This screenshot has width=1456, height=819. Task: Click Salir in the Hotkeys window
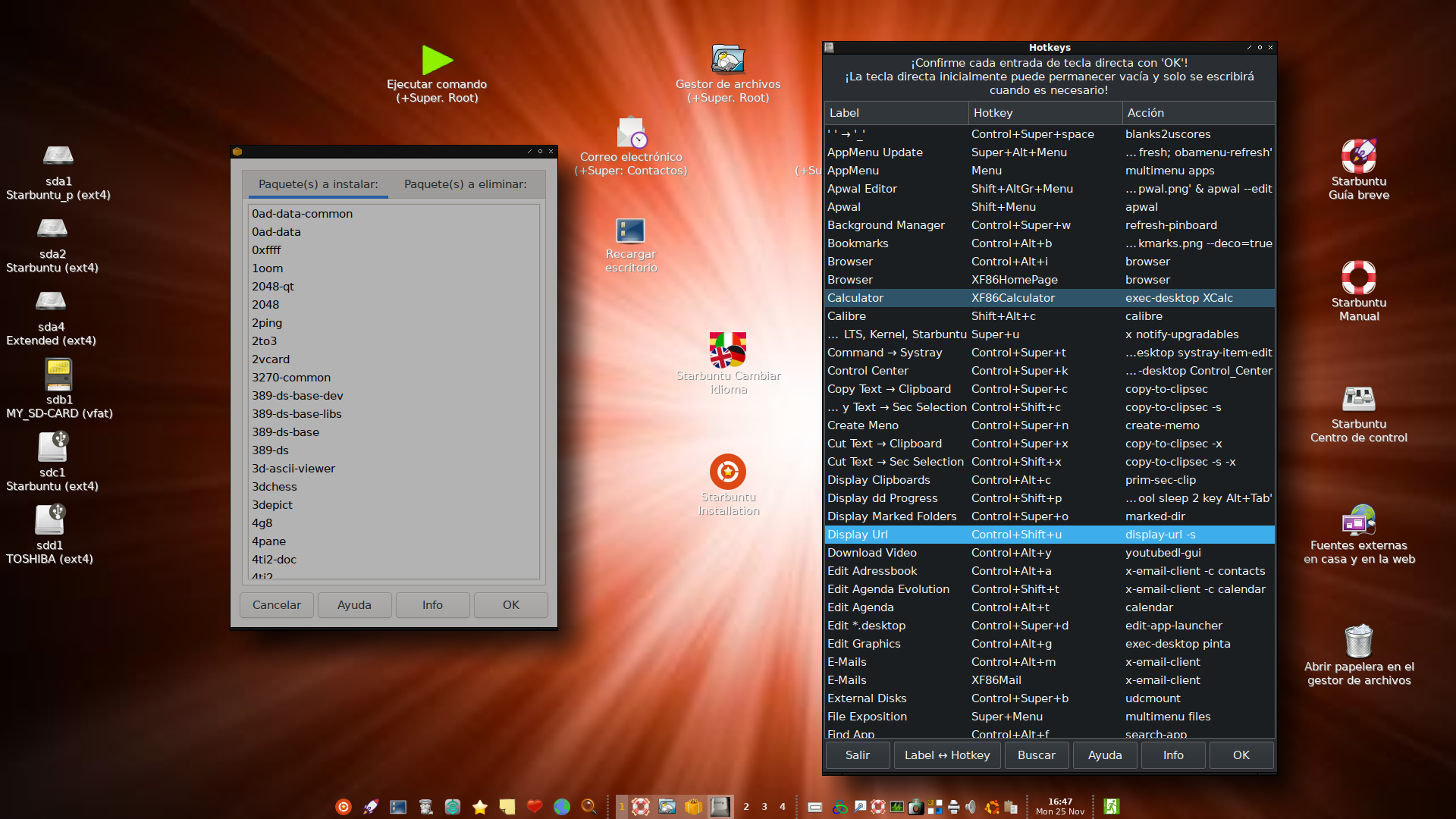pyautogui.click(x=858, y=755)
